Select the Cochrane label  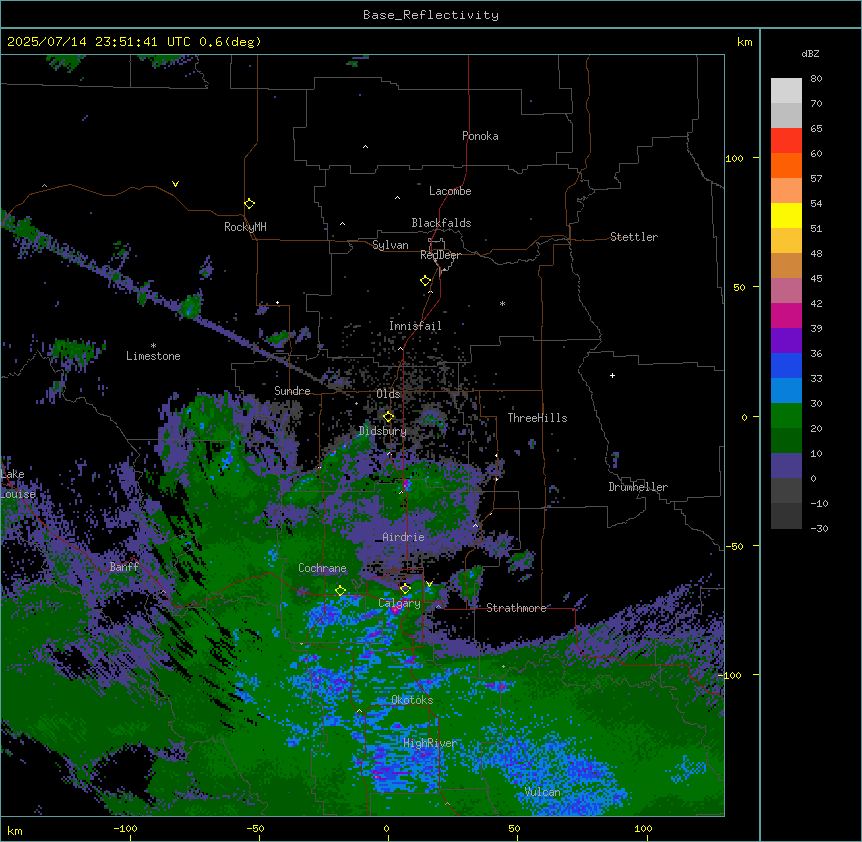click(x=322, y=568)
